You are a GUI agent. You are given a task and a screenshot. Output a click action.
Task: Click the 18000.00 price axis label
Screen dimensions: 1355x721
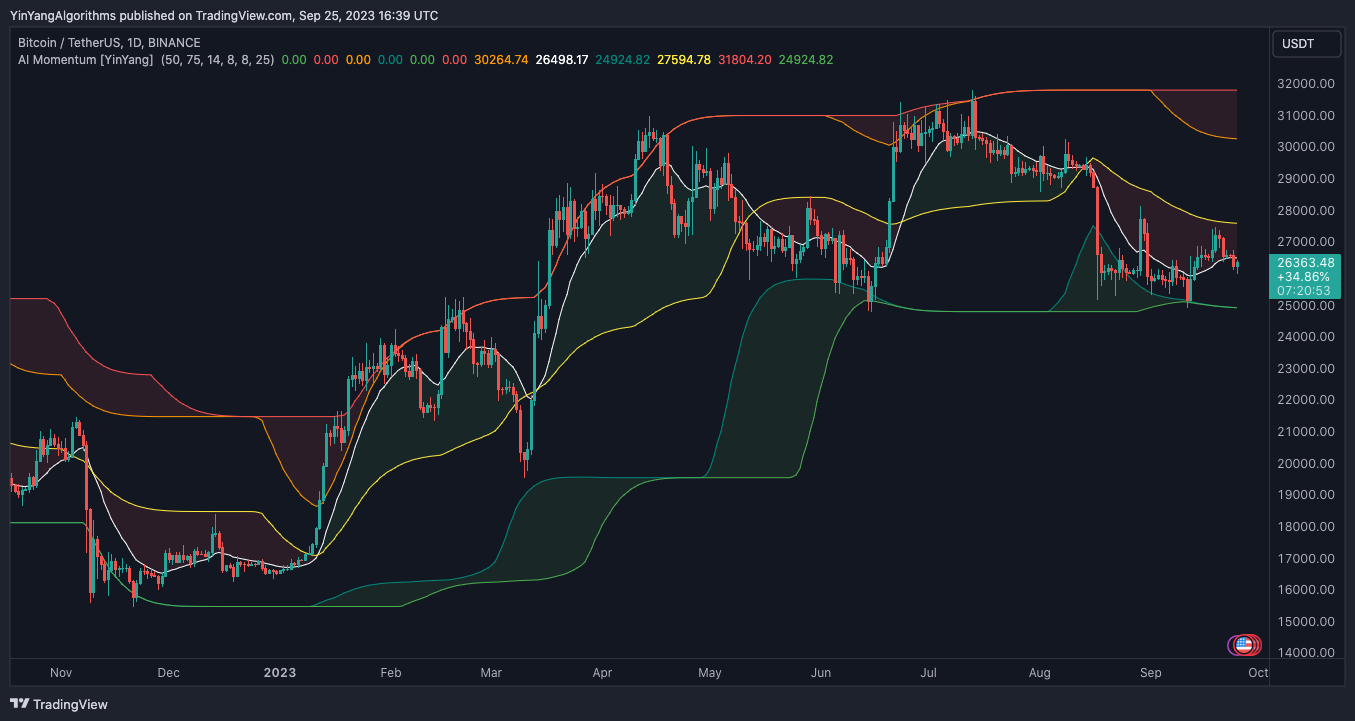pyautogui.click(x=1306, y=527)
